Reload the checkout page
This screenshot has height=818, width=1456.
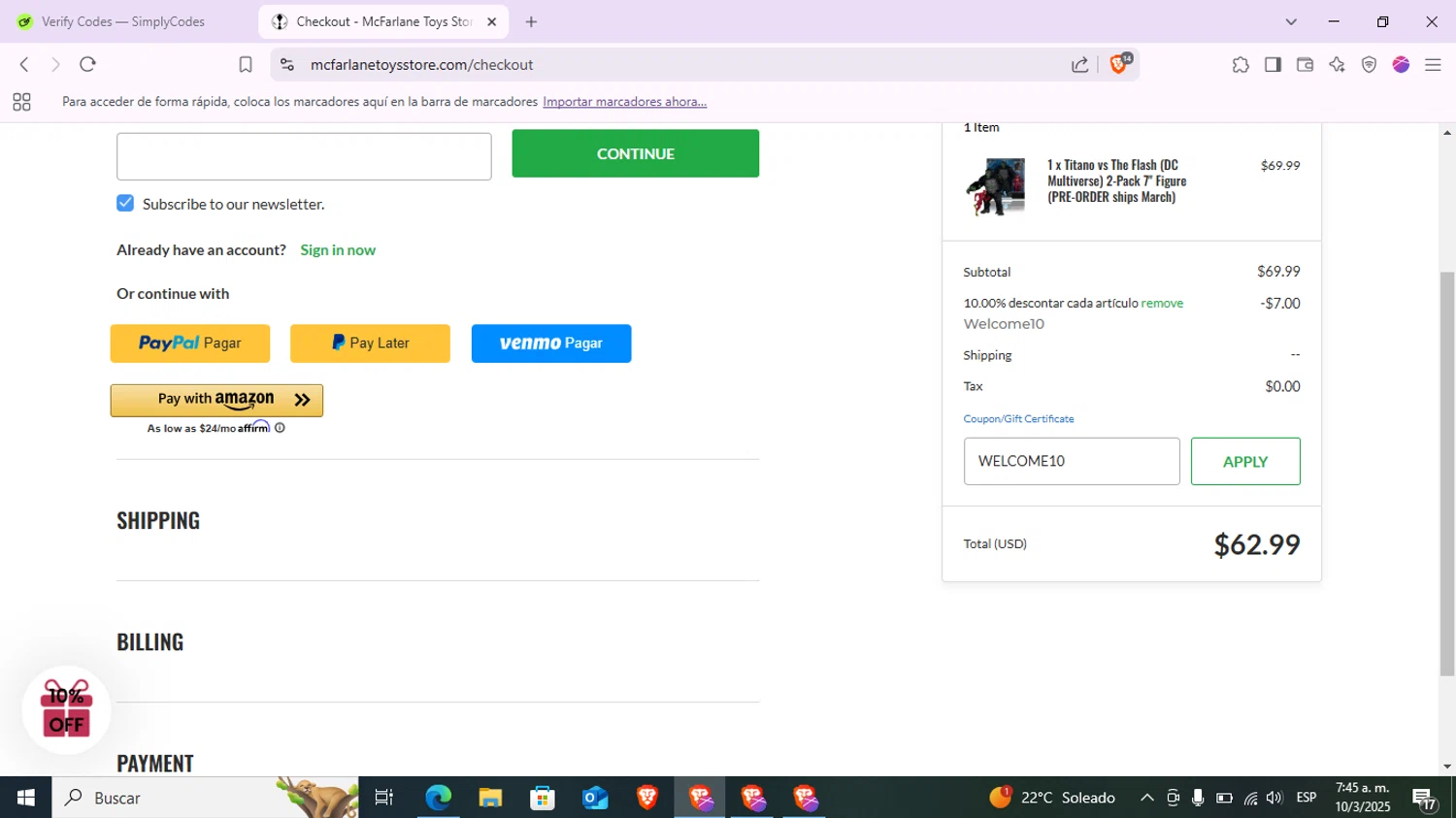87,64
